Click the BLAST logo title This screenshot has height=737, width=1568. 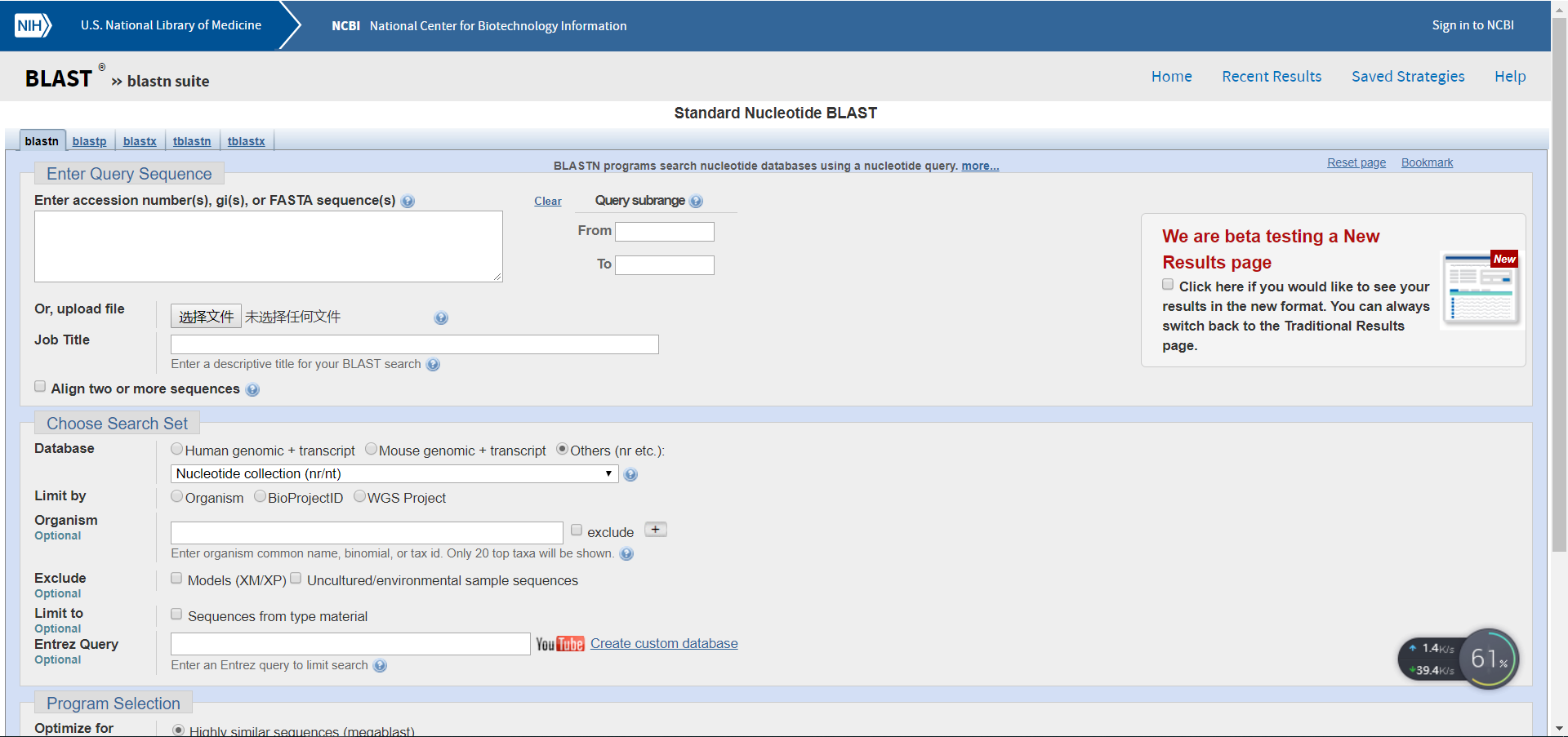pyautogui.click(x=58, y=78)
